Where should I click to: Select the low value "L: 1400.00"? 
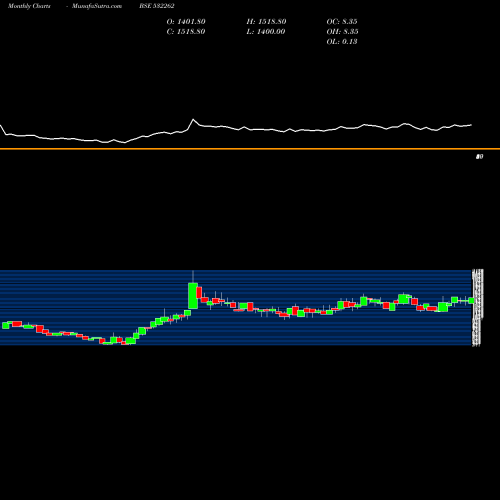tap(266, 32)
